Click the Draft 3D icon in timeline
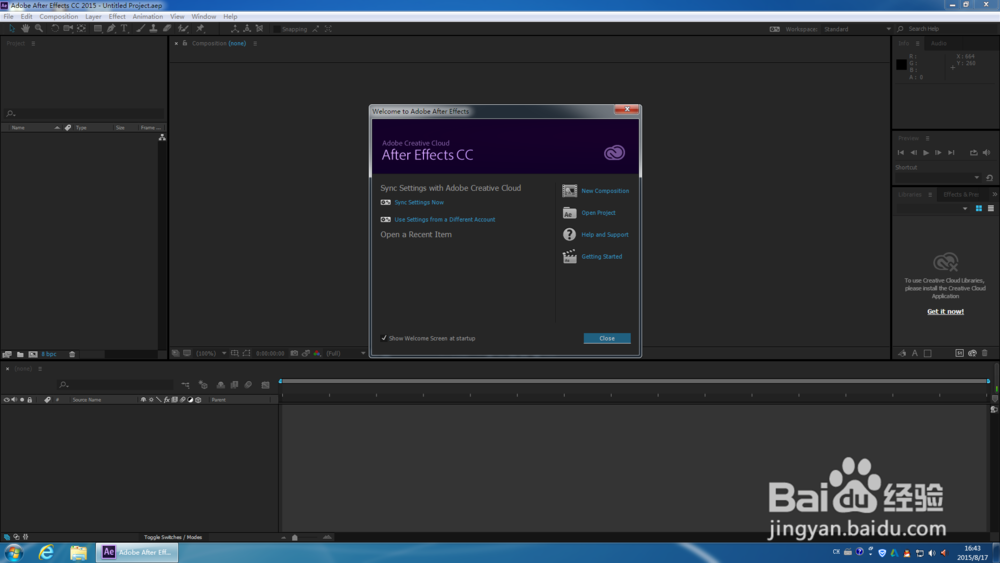Screen dimensions: 1000x563 point(203,385)
